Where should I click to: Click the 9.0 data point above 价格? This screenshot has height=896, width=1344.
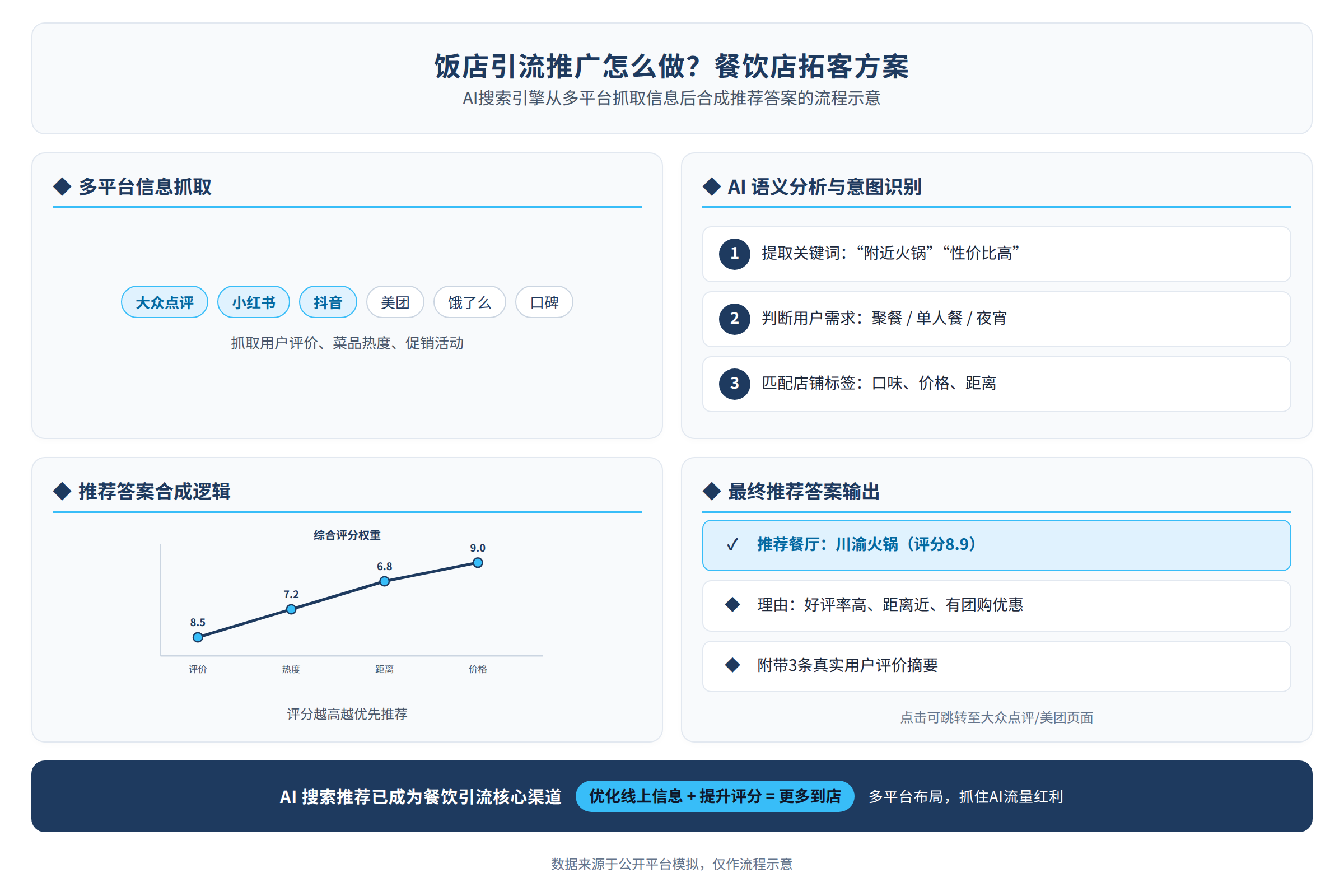coord(478,563)
